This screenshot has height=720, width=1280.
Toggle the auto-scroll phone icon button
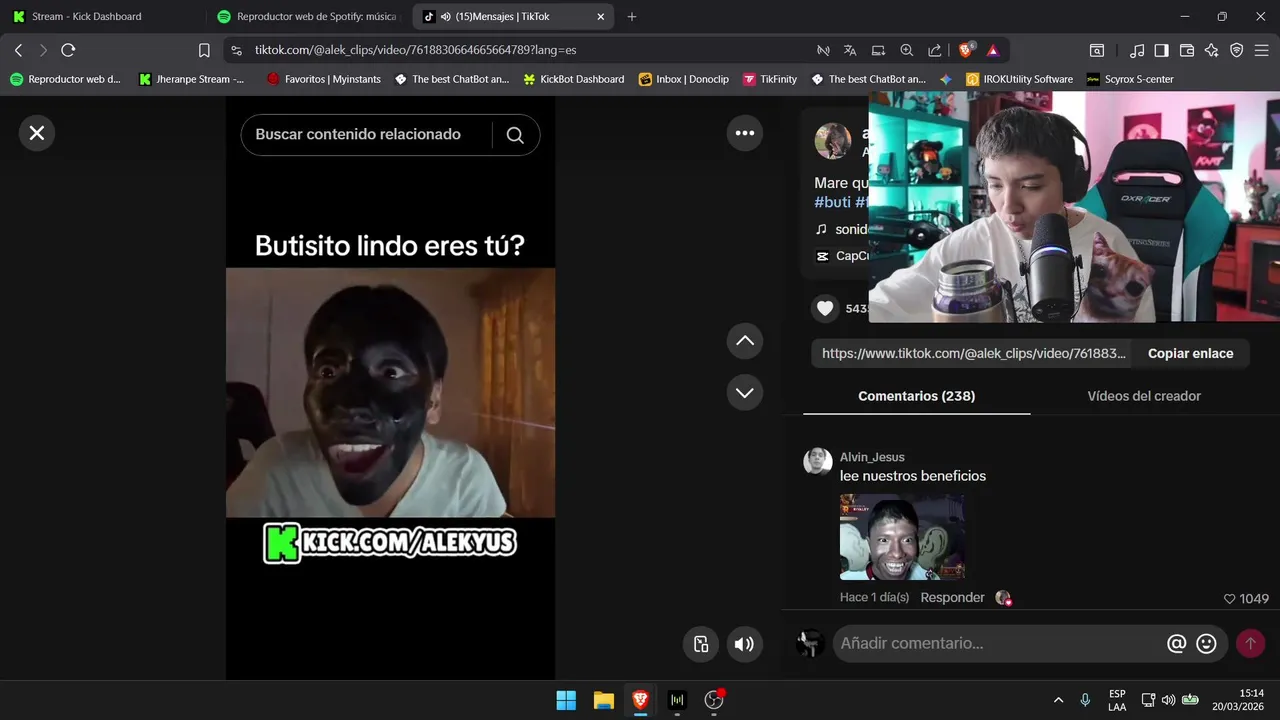coord(701,644)
